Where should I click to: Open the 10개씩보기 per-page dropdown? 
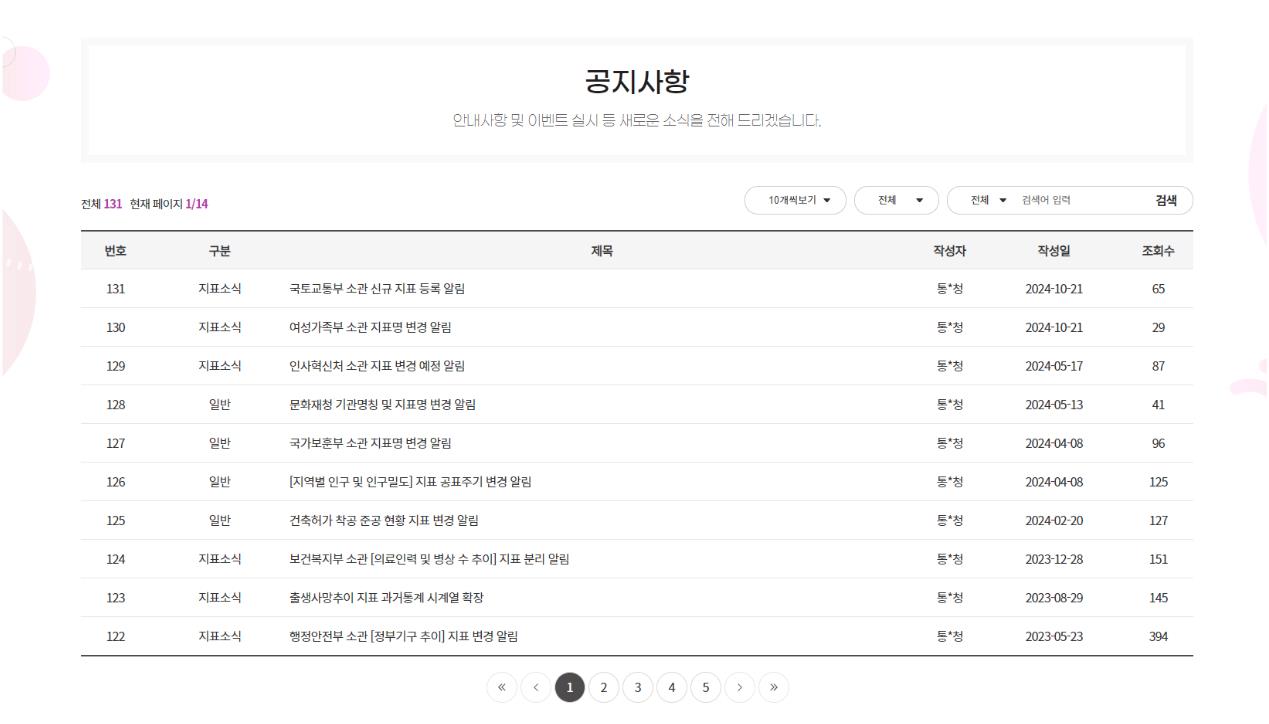click(796, 200)
